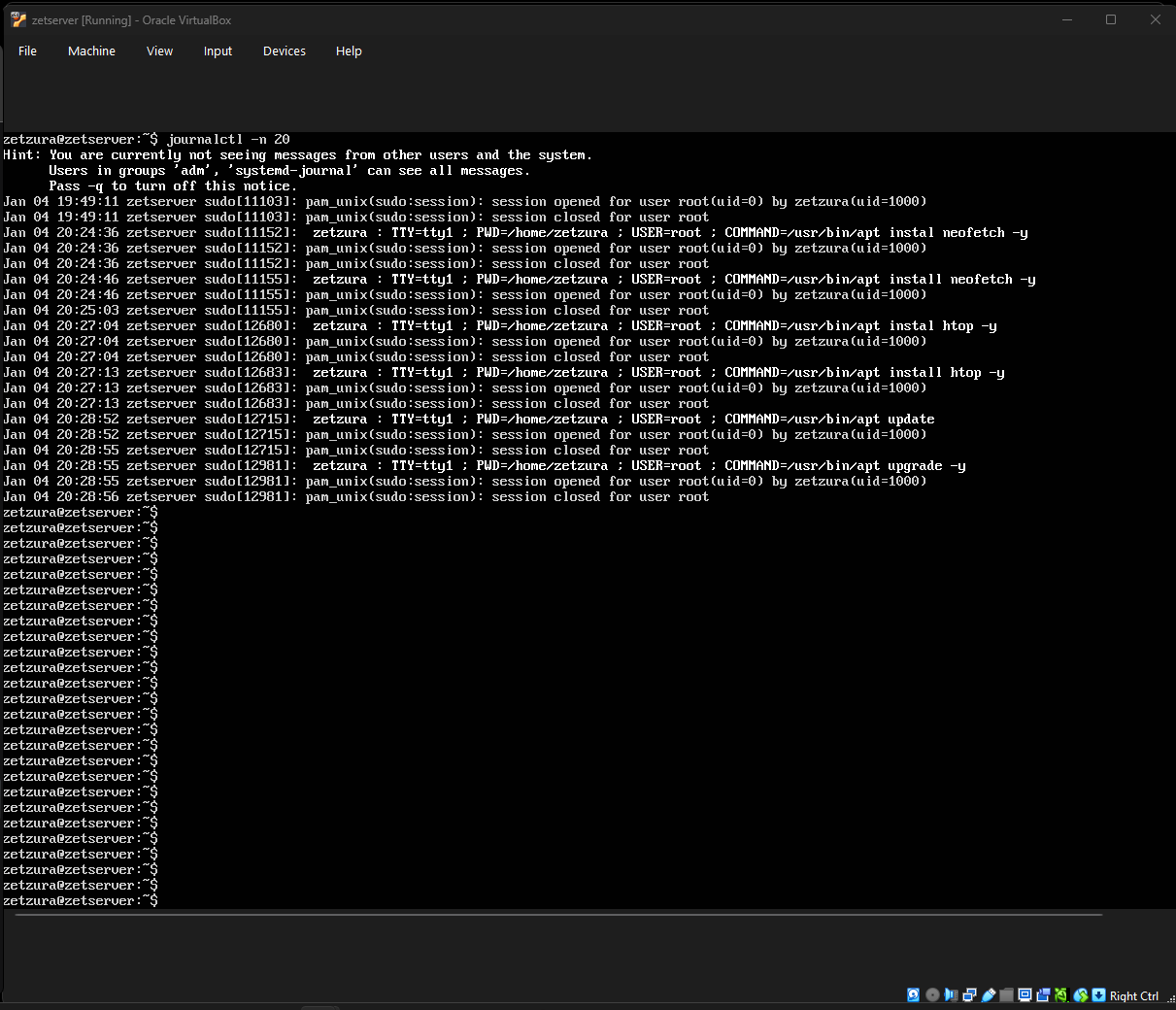This screenshot has width=1176, height=1010.
Task: Toggle mouse pointer integration indicator
Action: pyautogui.click(x=1081, y=994)
